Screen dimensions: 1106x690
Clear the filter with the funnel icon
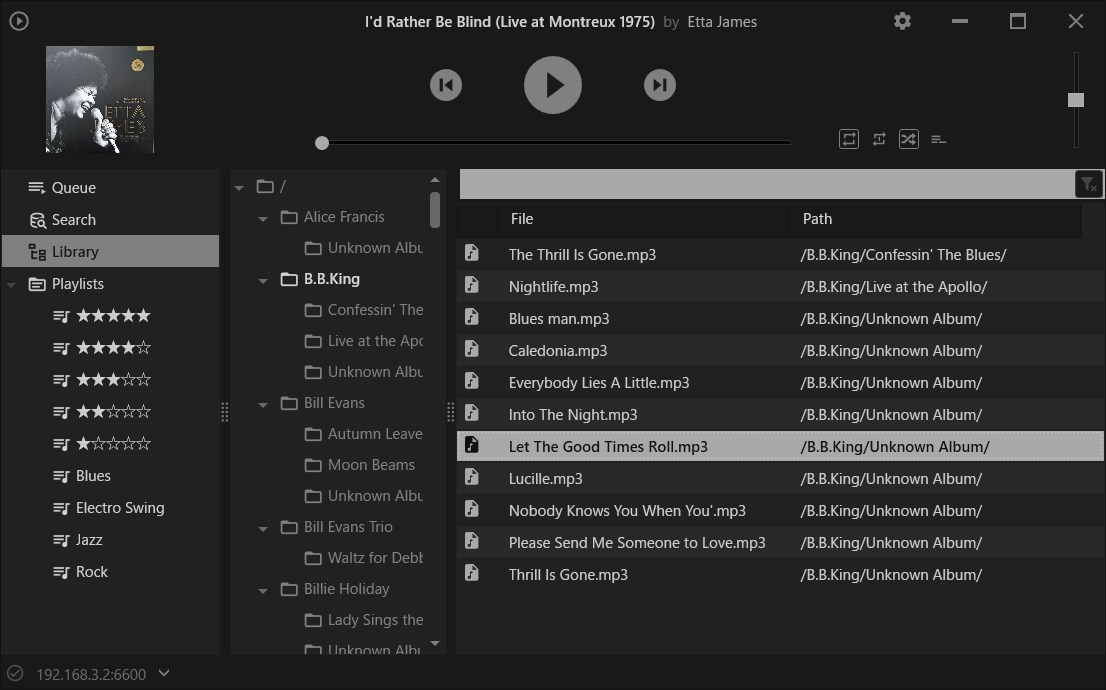tap(1088, 185)
